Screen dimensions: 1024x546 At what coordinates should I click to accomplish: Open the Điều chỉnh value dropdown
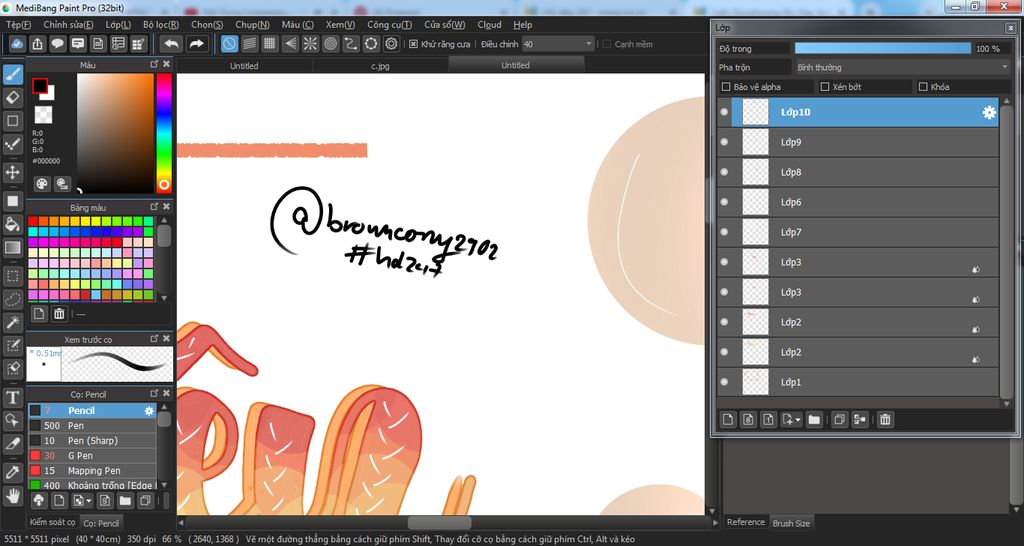tap(589, 44)
